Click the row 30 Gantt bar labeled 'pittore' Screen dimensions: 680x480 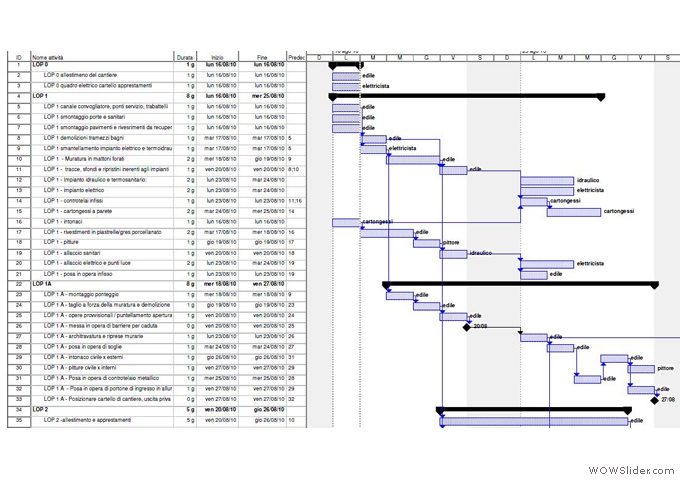(x=641, y=369)
